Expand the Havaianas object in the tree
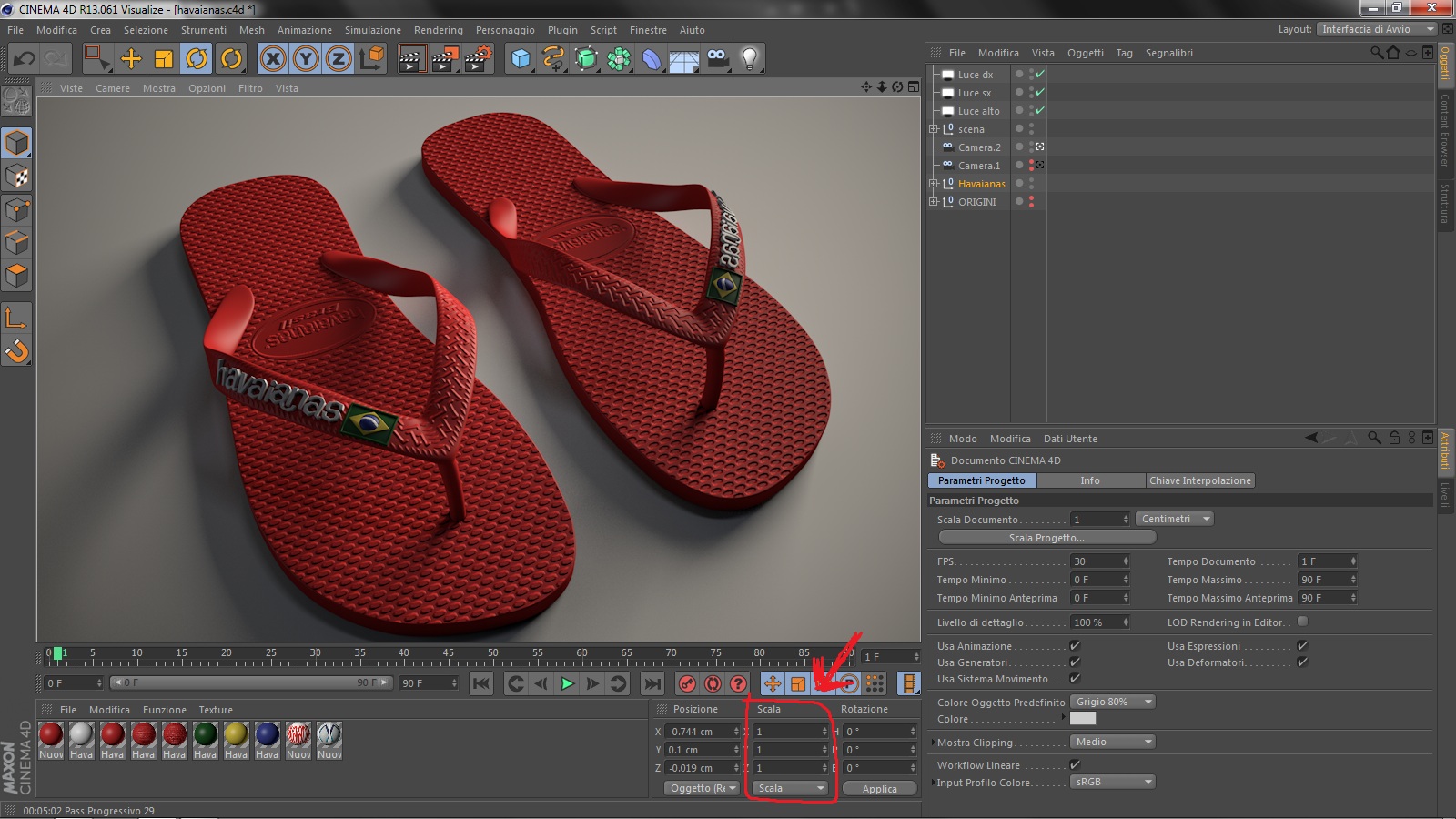The image size is (1456, 819). [x=933, y=184]
